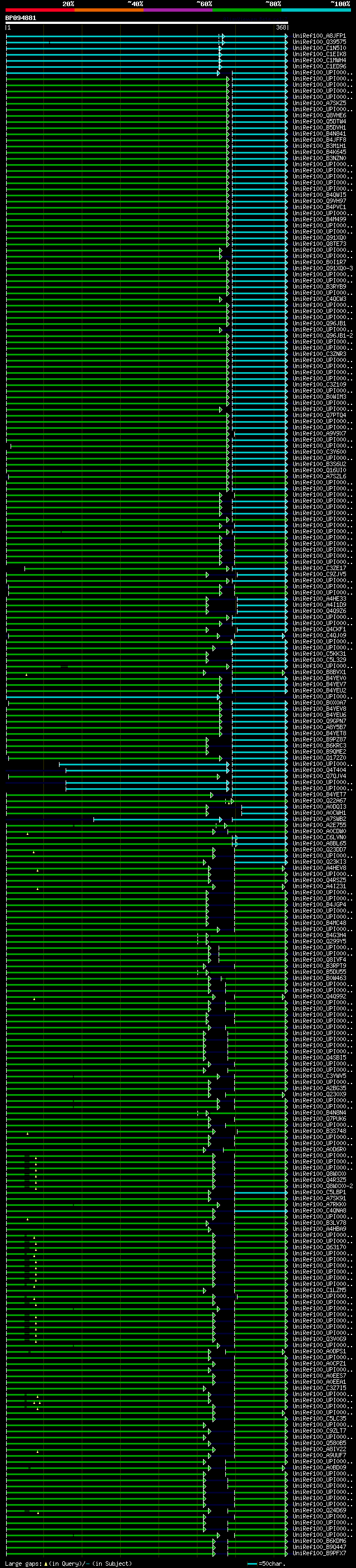Select hit UniRef100_A2E755
Image resolution: width=356 pixels, height=1568 pixels.
(319, 825)
